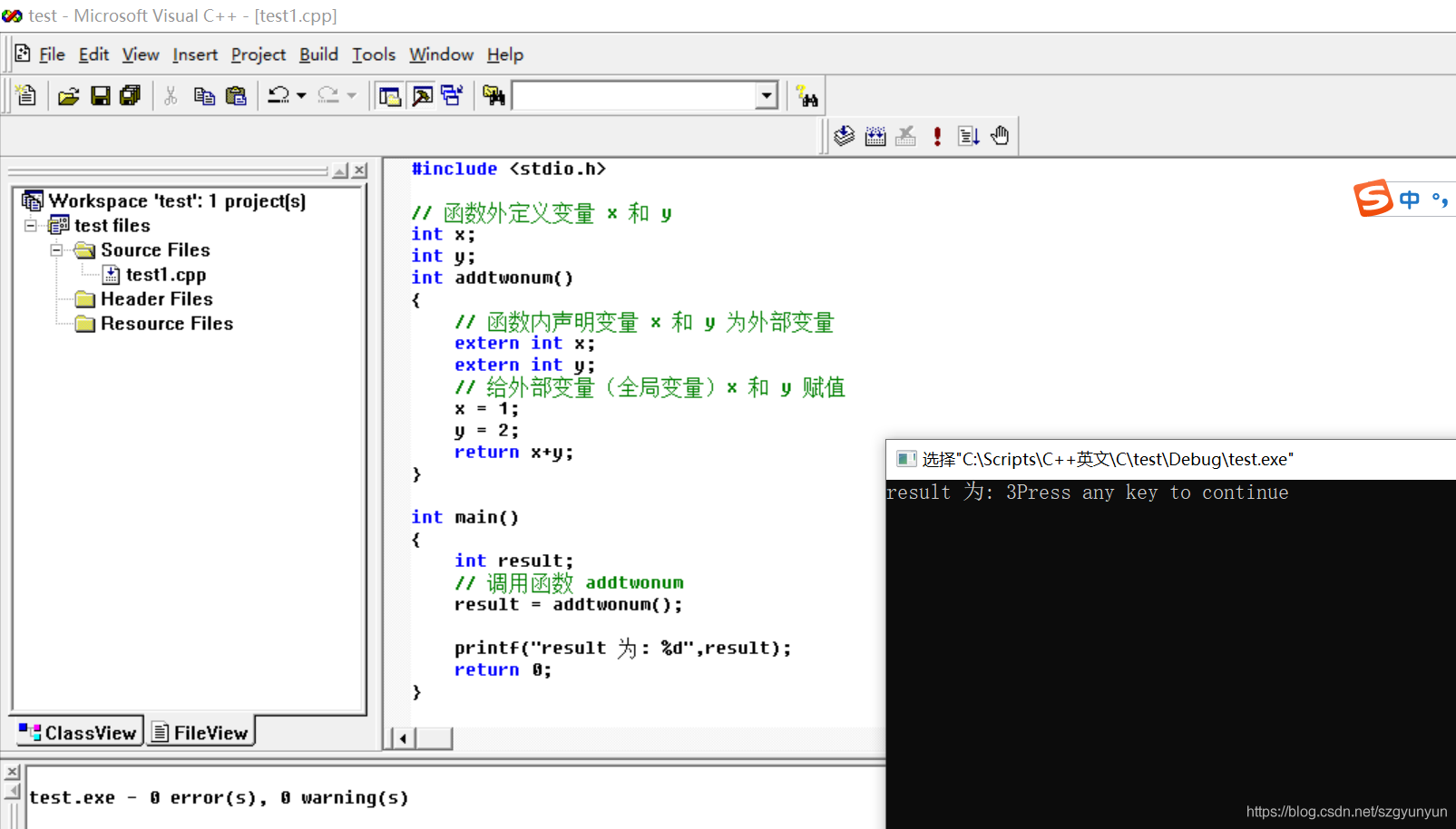
Task: Click the Open file toolbar icon
Action: (x=69, y=95)
